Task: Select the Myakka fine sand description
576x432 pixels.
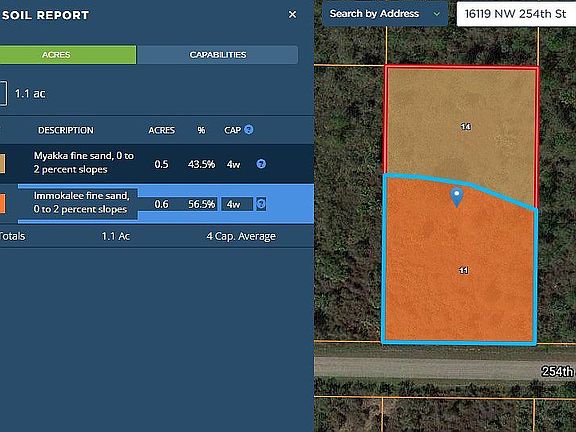Action: 84,162
